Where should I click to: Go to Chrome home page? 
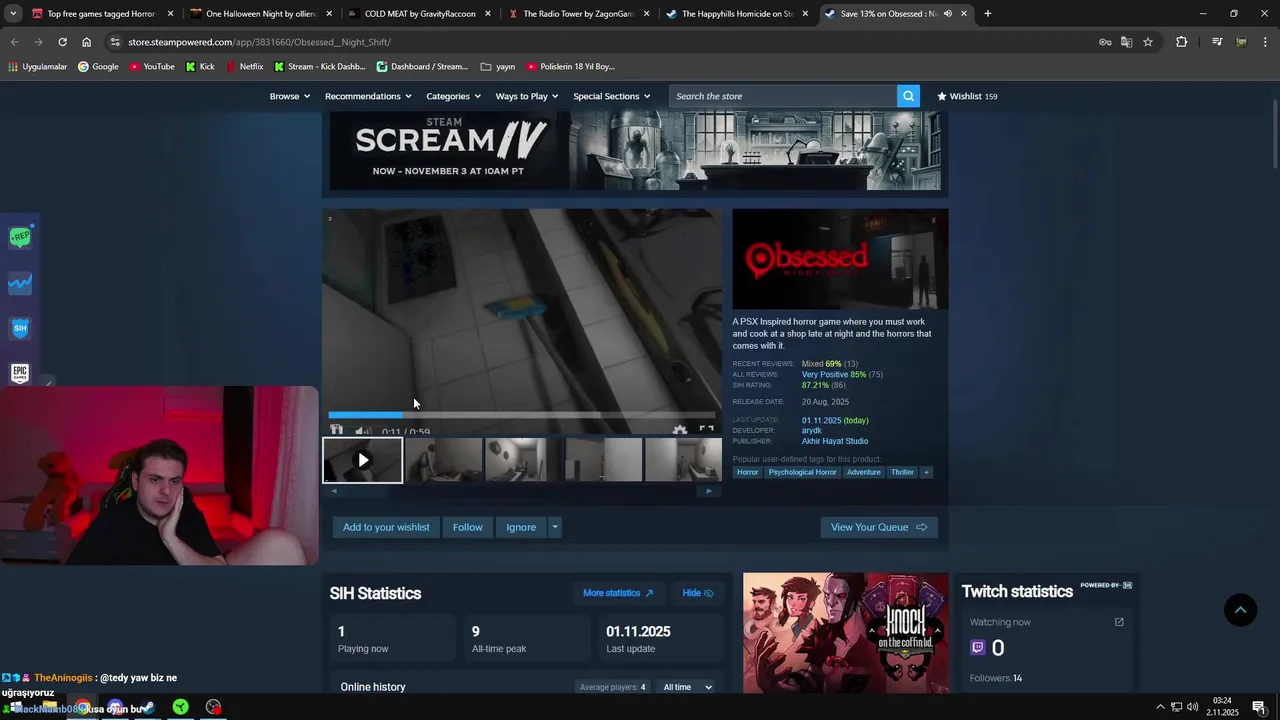tap(86, 42)
